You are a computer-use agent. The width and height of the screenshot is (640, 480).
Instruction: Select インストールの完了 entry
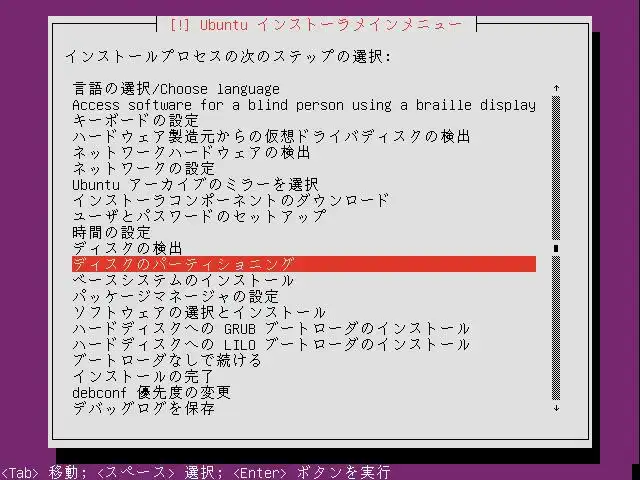[x=143, y=376]
